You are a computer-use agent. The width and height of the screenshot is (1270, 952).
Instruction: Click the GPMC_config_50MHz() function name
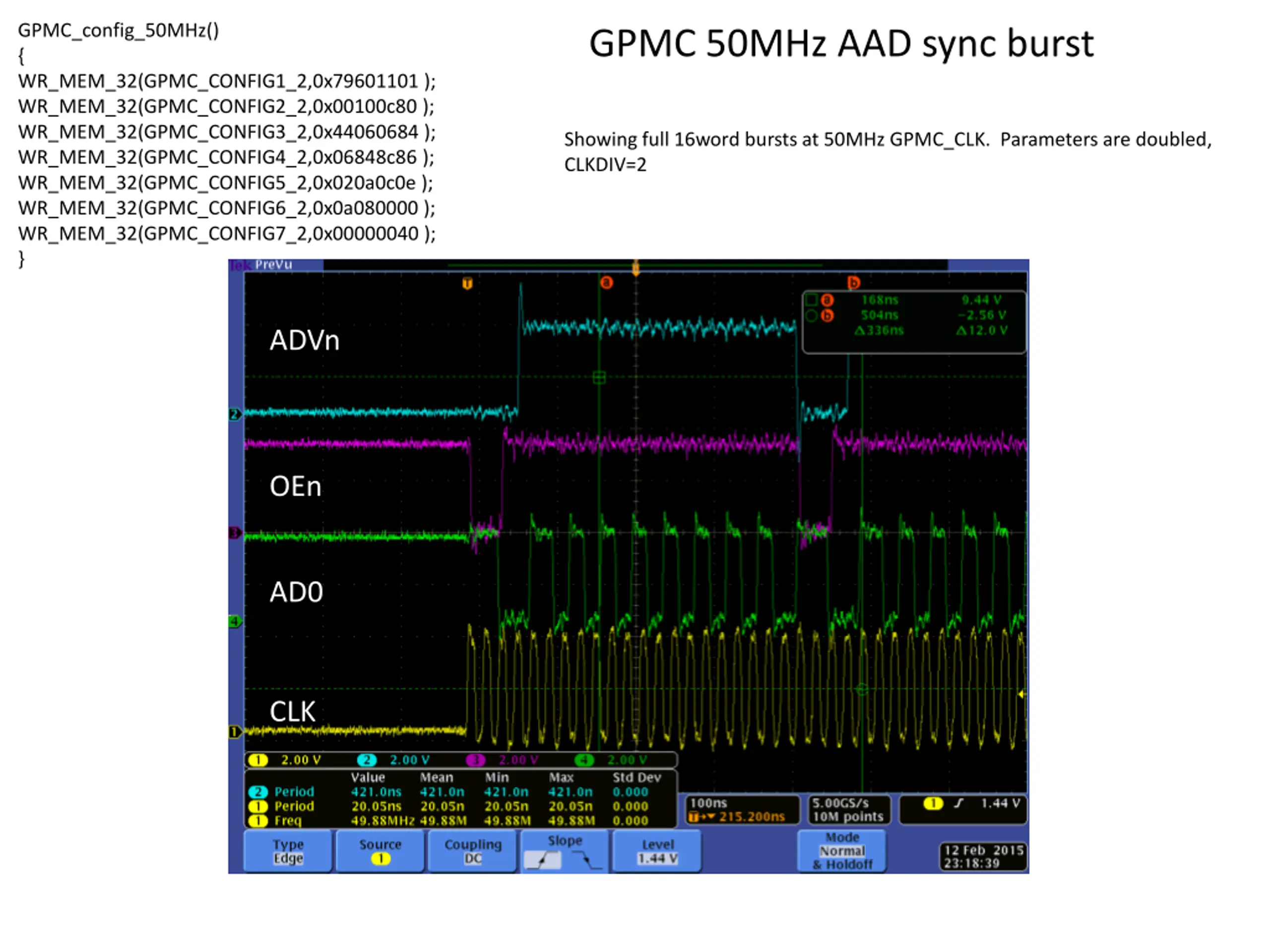click(118, 30)
